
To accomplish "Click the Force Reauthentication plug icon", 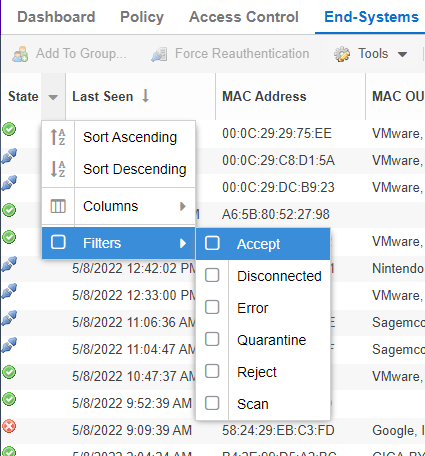I will pos(159,54).
